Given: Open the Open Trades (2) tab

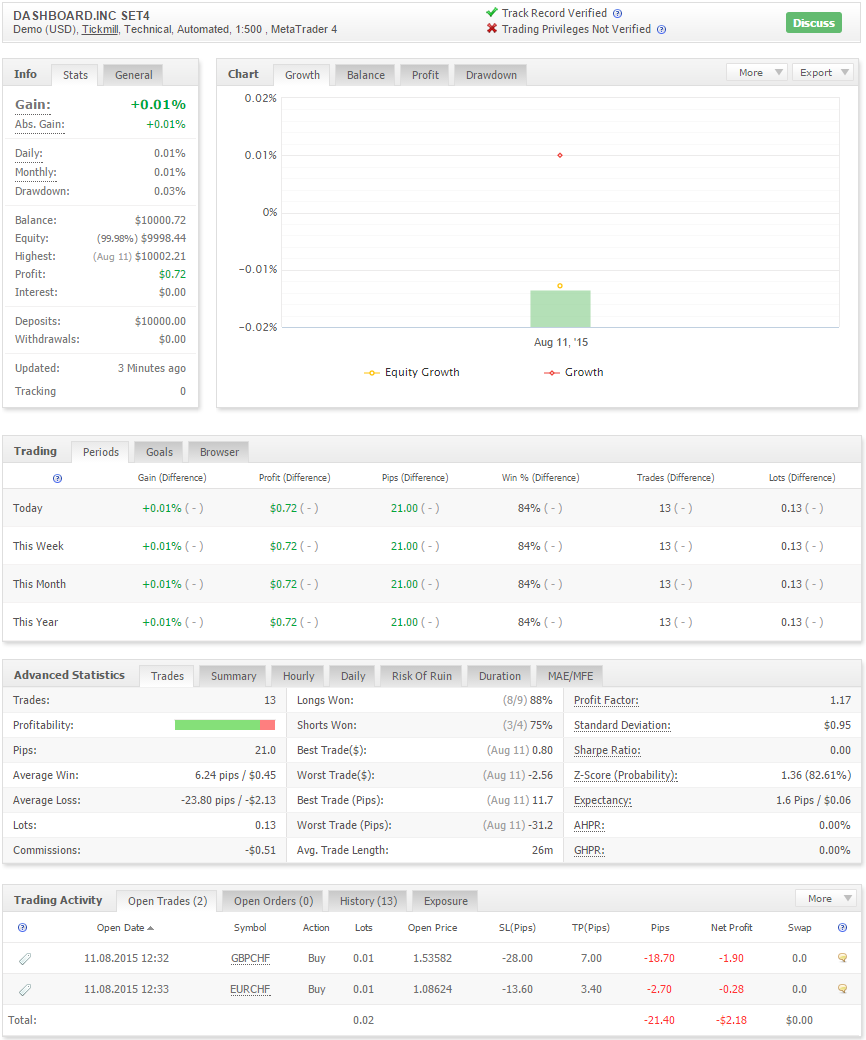Looking at the screenshot, I should [167, 901].
